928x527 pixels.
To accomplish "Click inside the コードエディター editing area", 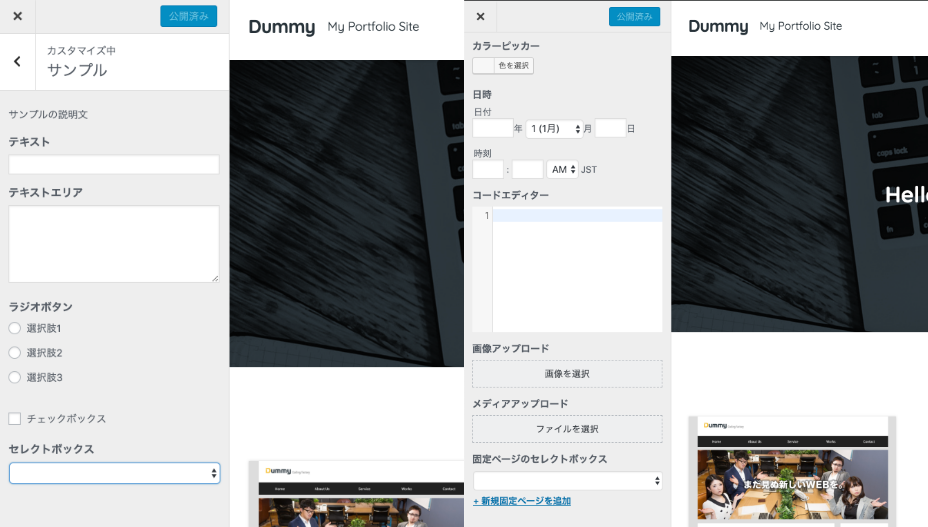I will pyautogui.click(x=576, y=270).
